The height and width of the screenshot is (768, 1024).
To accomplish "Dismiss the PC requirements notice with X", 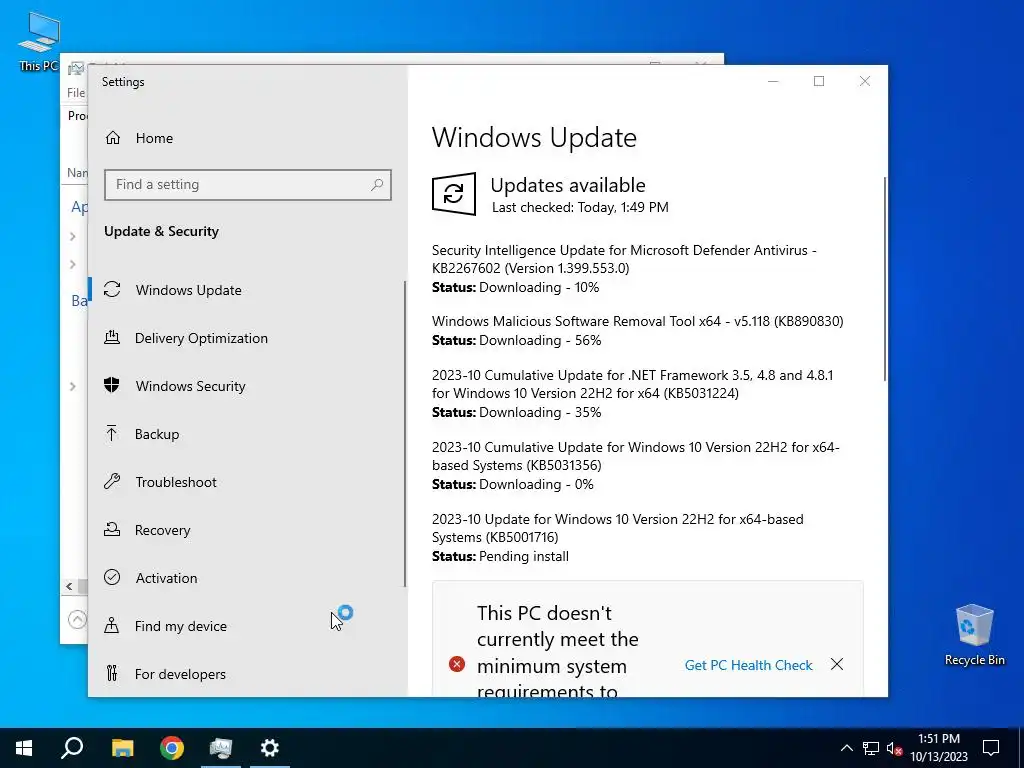I will (x=837, y=664).
